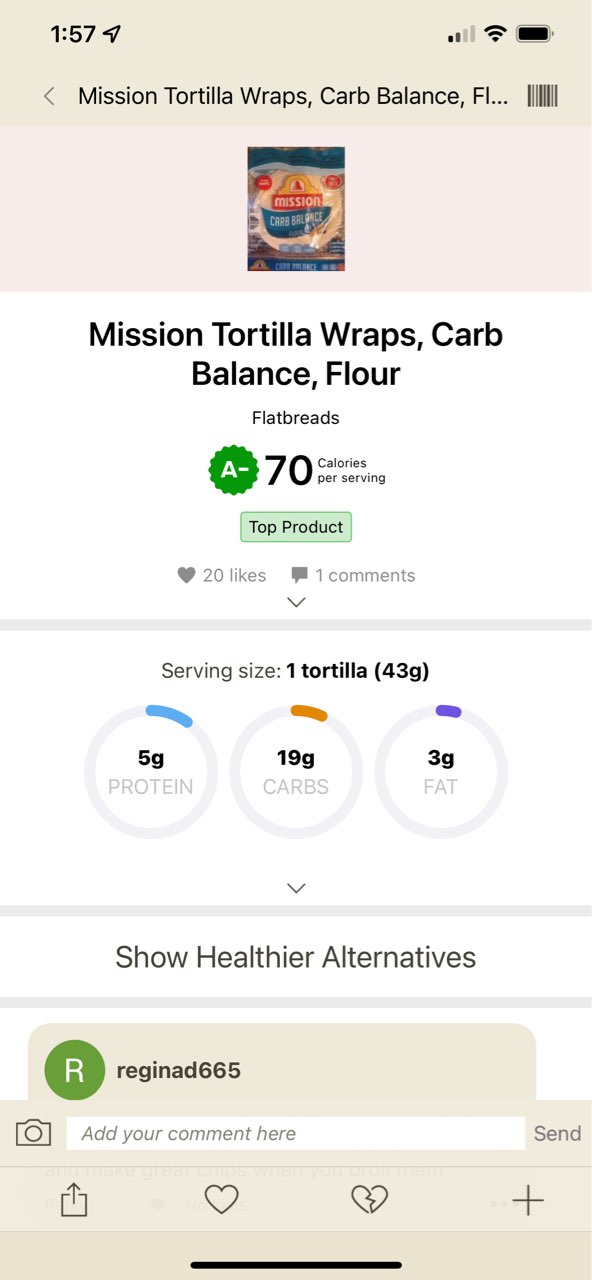Select the Flatbreads category label
Viewport: 592px width, 1280px height.
click(296, 418)
